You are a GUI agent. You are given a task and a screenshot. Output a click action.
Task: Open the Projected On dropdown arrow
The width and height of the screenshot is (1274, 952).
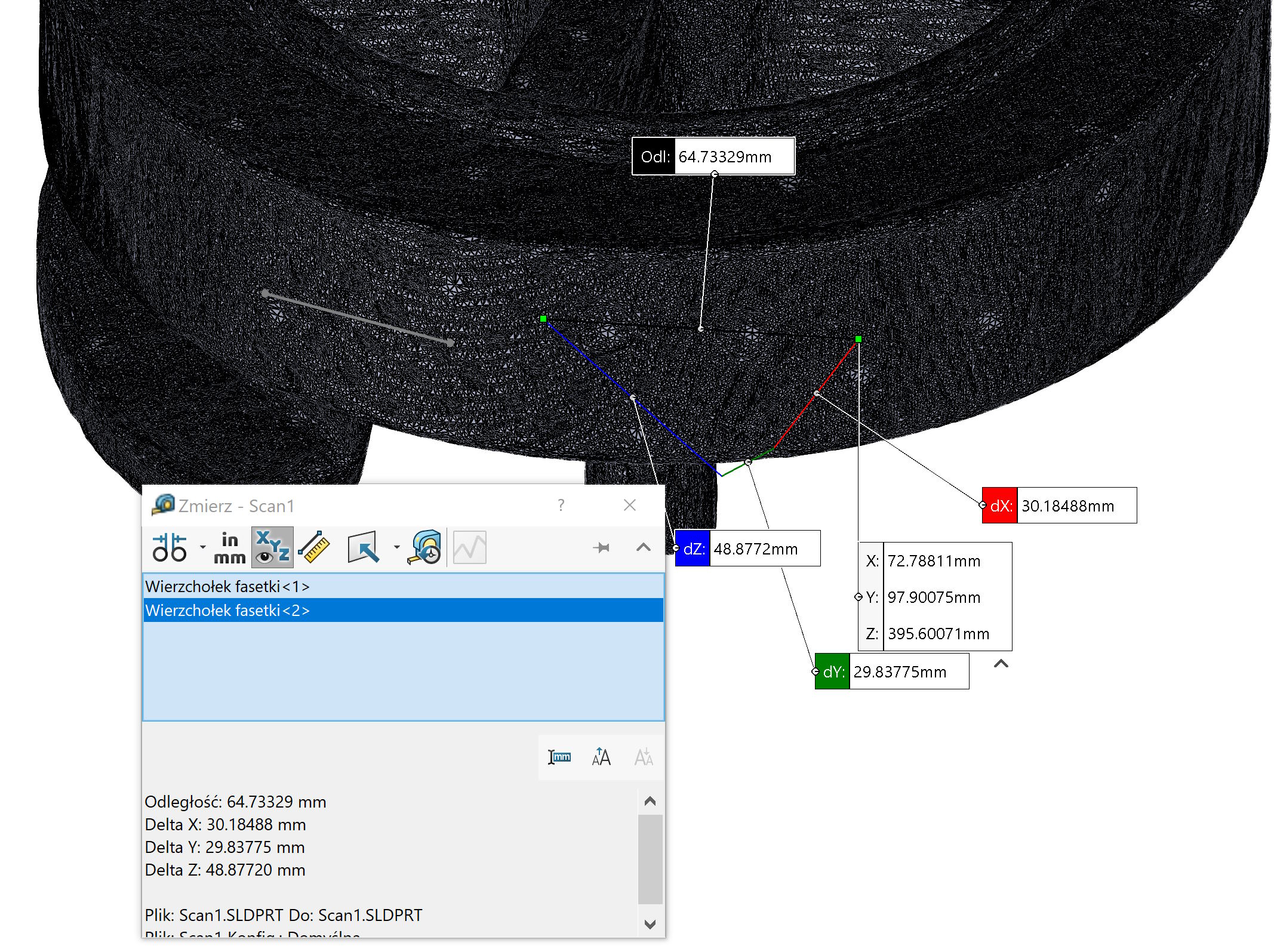coord(396,547)
